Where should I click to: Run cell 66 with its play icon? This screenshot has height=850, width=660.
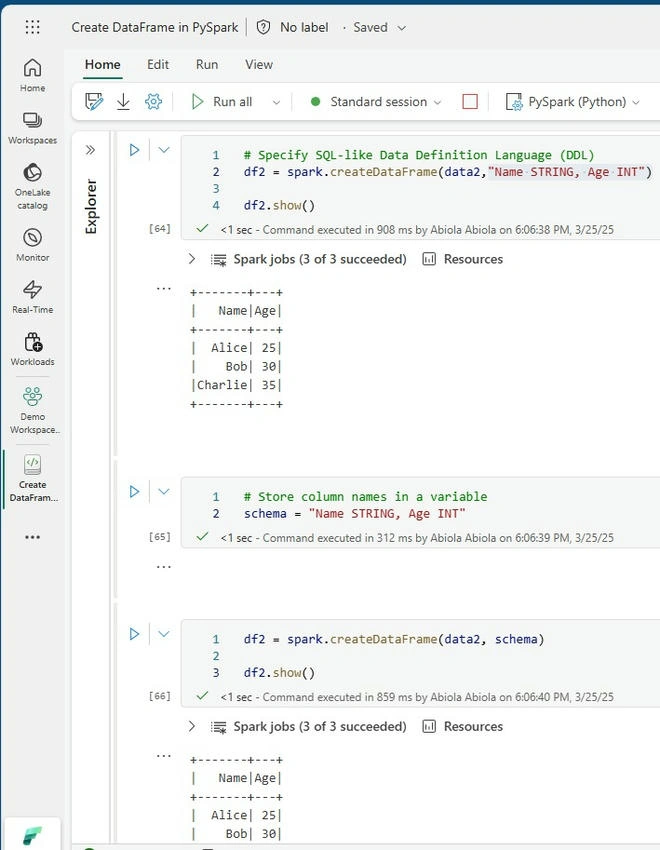[x=134, y=634]
